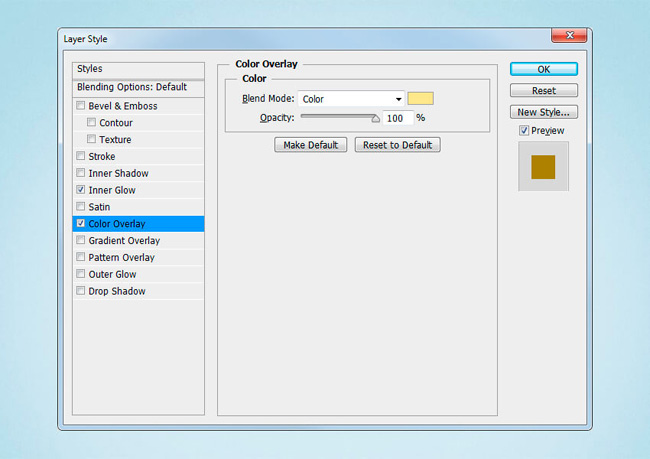Tick the Contour checkbox
The image size is (650, 459).
click(92, 122)
